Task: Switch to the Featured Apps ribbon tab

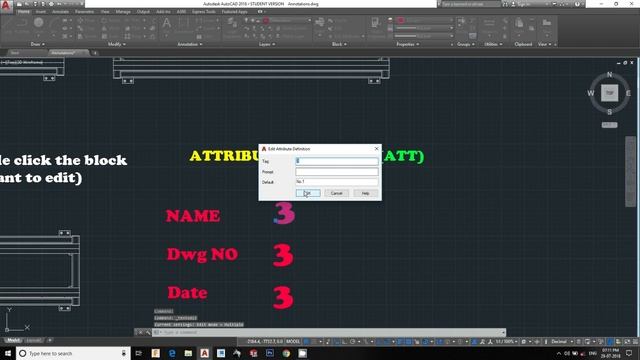Action: (x=235, y=11)
